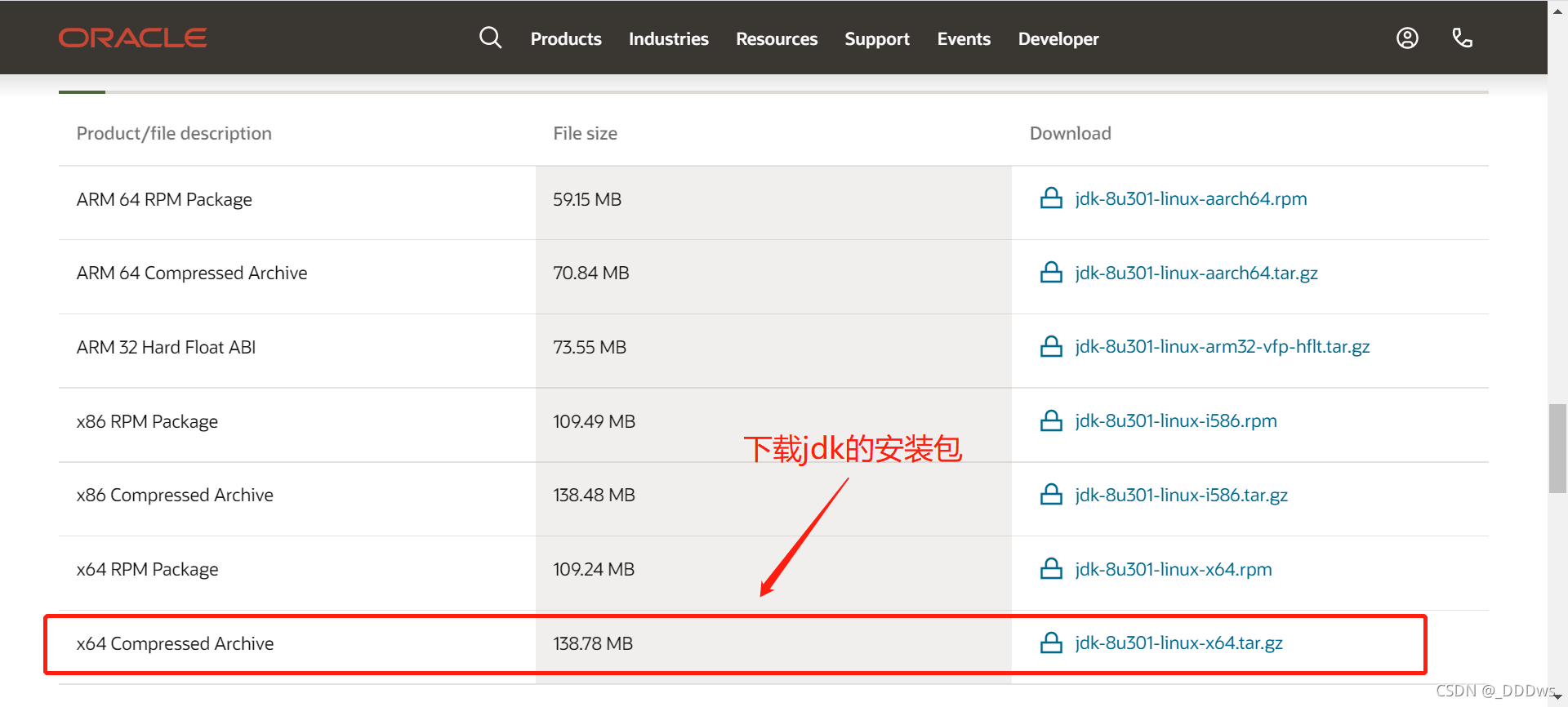
Task: Open the Support menu
Action: pos(877,38)
